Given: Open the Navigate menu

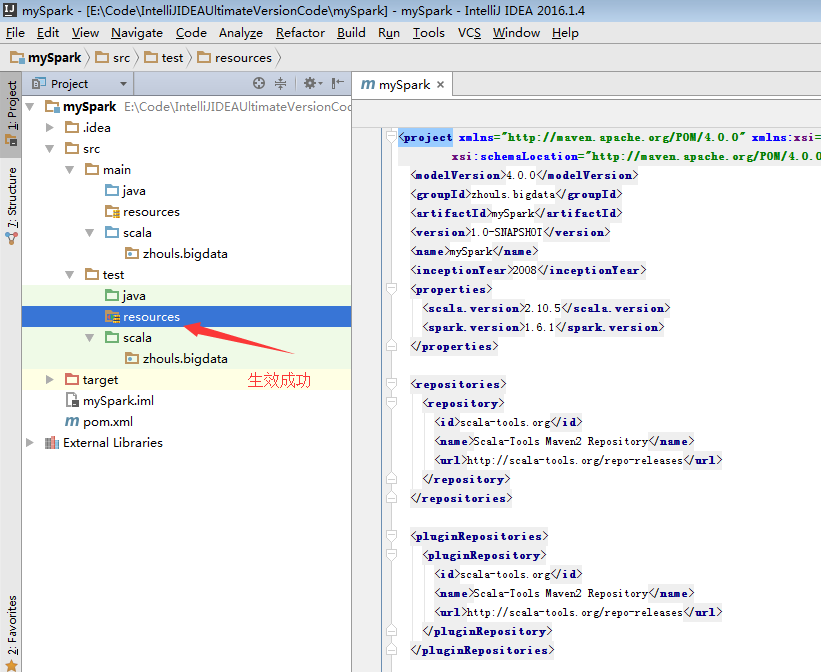Looking at the screenshot, I should click(x=137, y=33).
